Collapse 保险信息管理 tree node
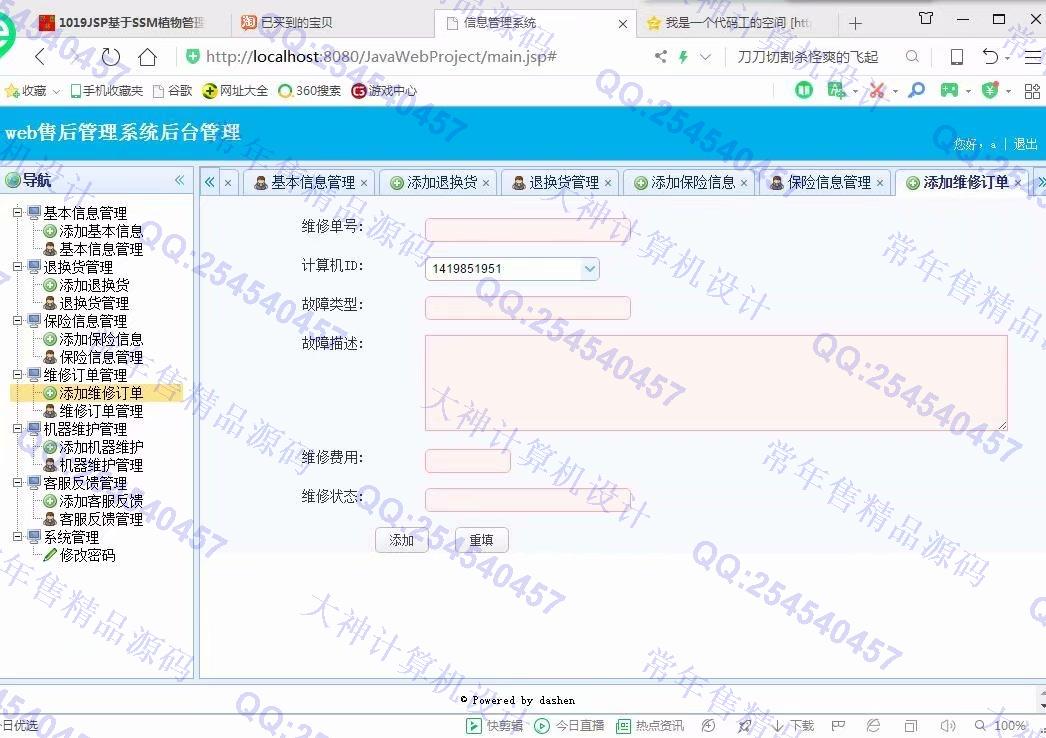 click(x=18, y=321)
